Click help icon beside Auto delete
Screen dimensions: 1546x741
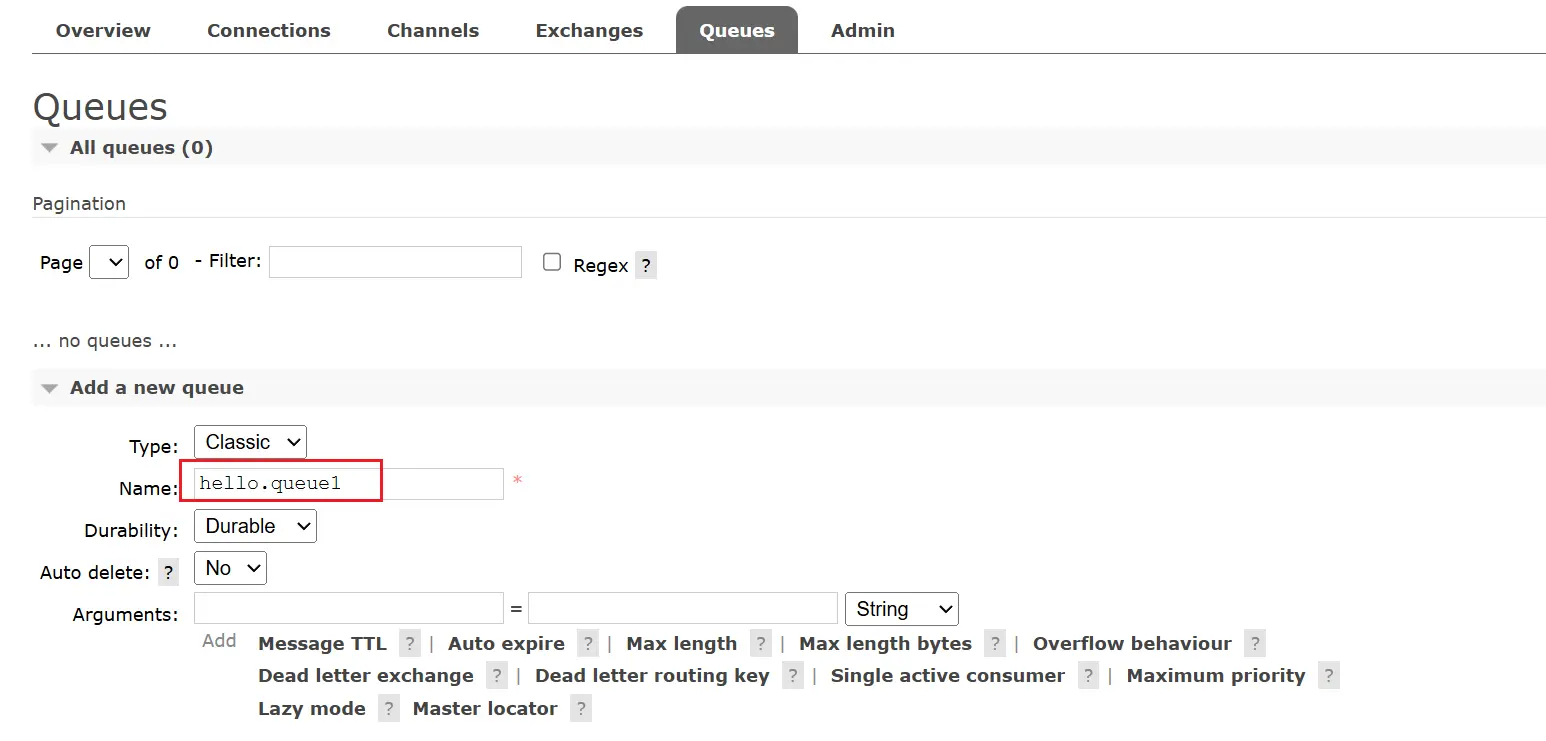(x=169, y=573)
